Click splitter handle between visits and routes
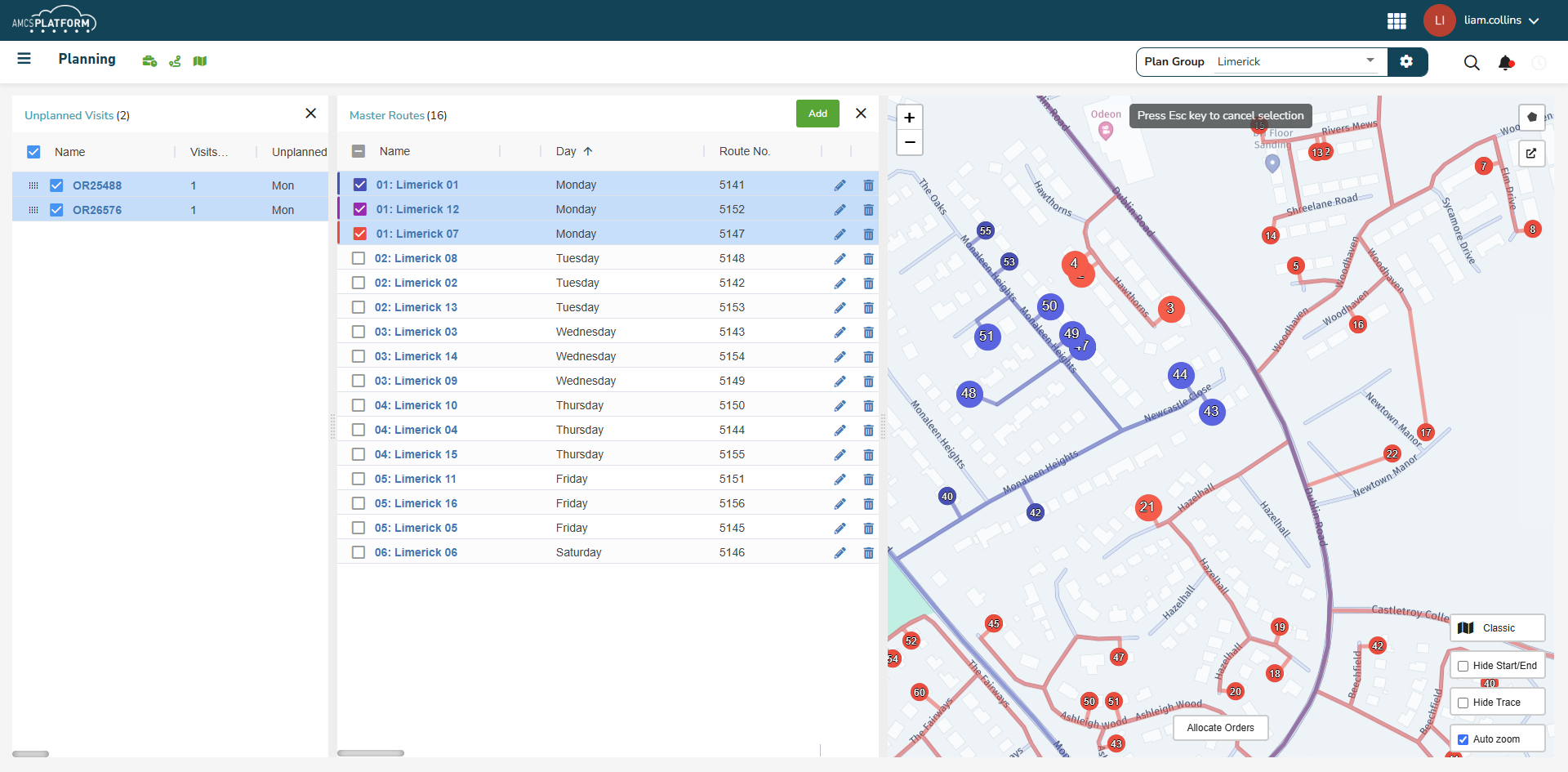The height and width of the screenshot is (772, 1568). pyautogui.click(x=332, y=426)
